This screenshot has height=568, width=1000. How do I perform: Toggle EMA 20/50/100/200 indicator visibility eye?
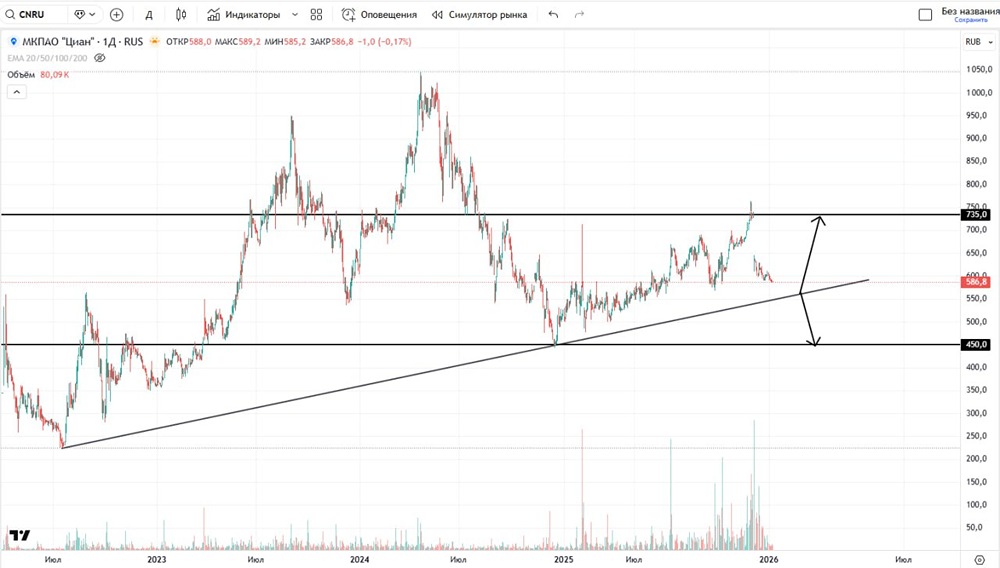99,58
